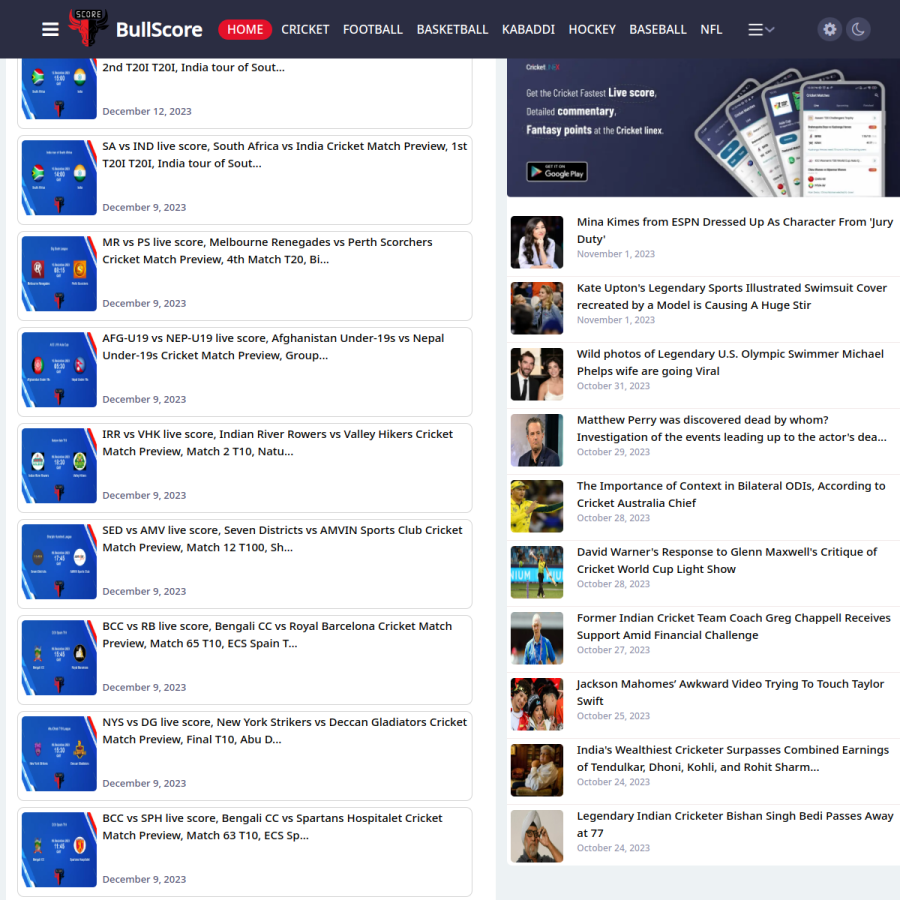900x900 pixels.
Task: Click date 'October 25, 2023'
Action: (613, 716)
